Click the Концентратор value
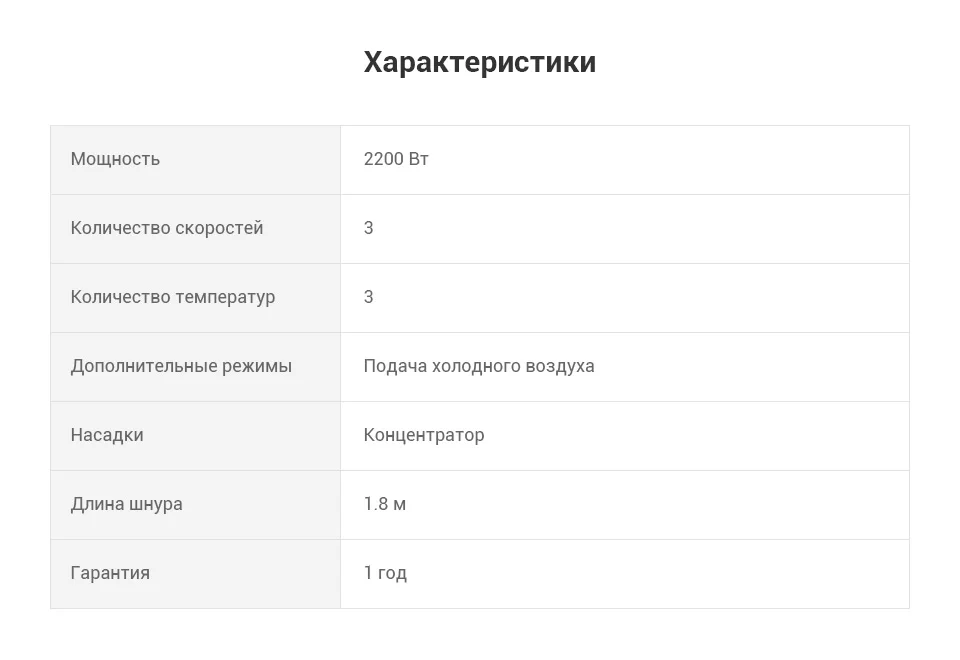Viewport: 960px width, 660px height. point(424,435)
